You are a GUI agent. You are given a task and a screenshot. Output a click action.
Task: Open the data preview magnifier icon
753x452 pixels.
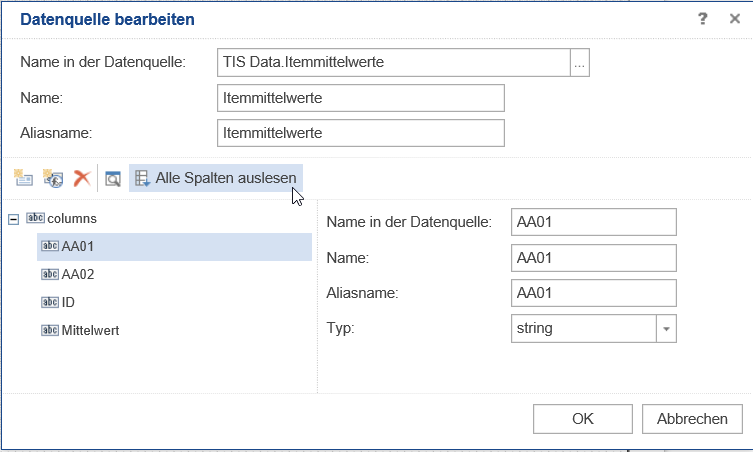point(113,179)
